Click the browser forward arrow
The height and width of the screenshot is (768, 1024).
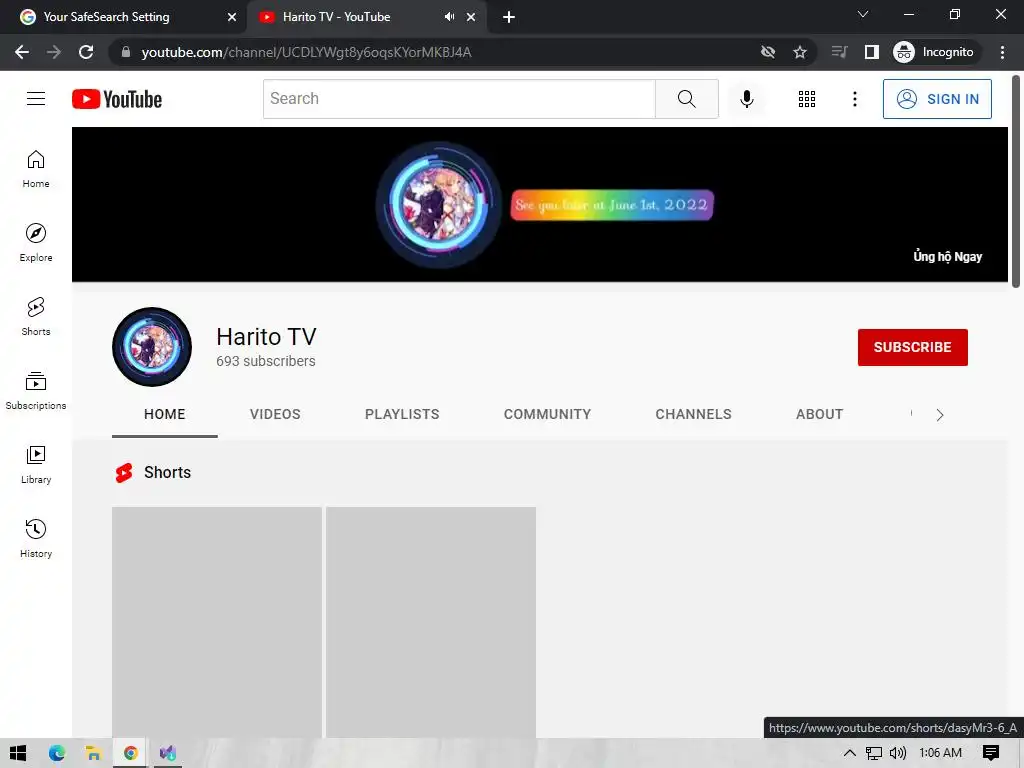point(54,52)
